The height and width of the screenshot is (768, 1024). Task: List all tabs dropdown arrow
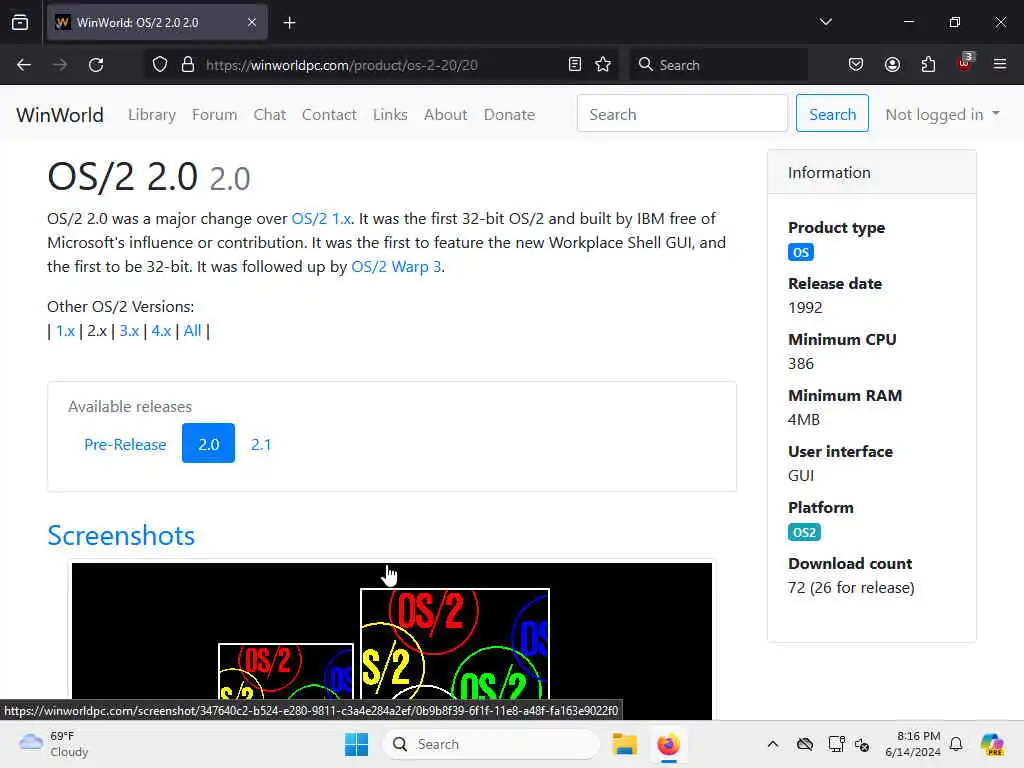point(825,22)
